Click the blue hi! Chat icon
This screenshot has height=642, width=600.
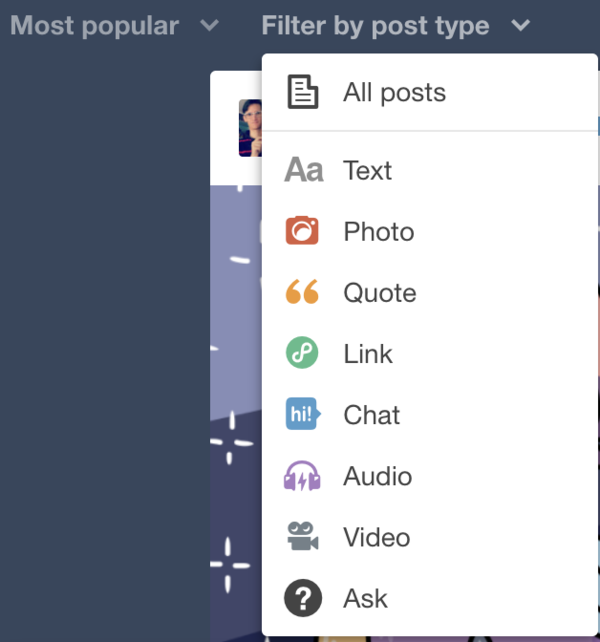click(x=303, y=414)
